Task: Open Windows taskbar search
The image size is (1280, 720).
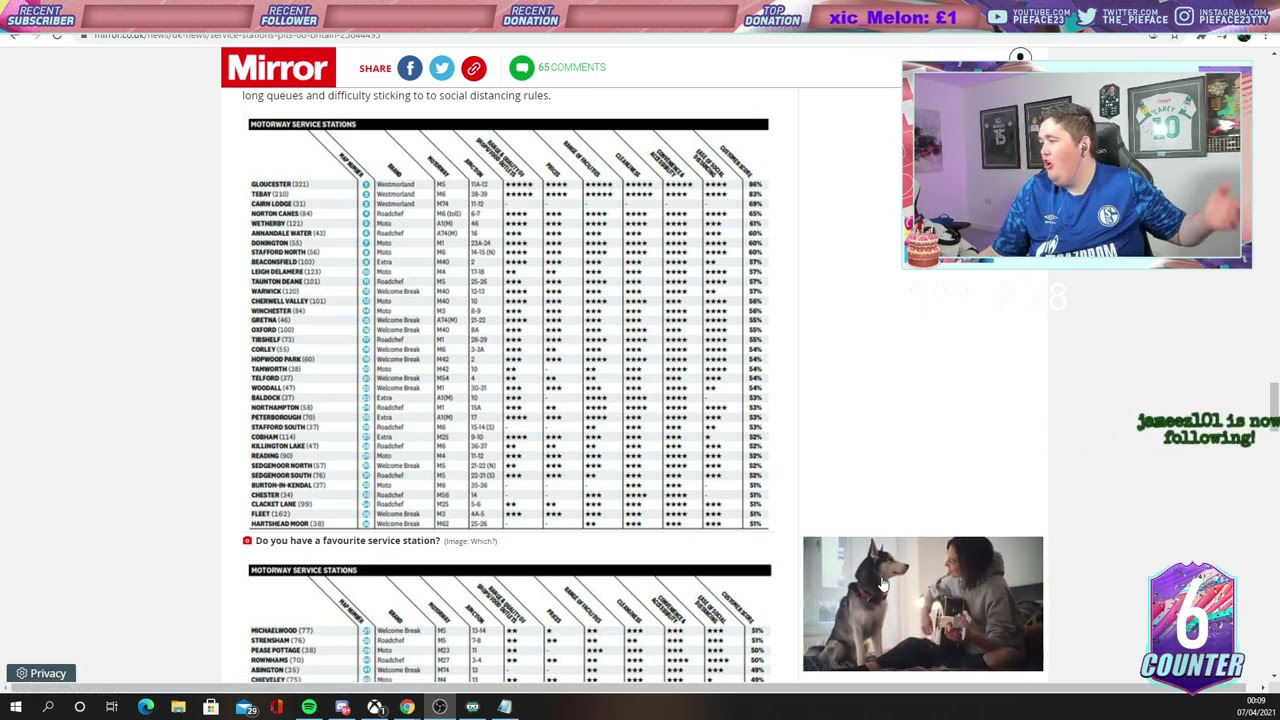Action: pos(48,708)
